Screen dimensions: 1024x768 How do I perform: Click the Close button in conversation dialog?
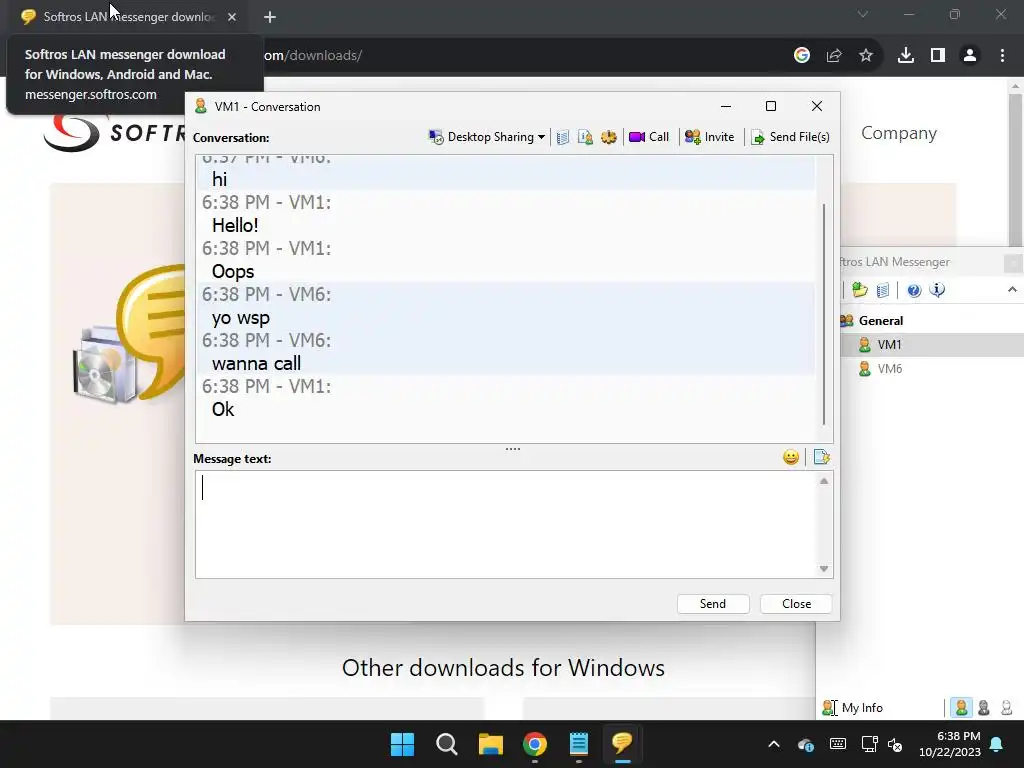coord(796,604)
